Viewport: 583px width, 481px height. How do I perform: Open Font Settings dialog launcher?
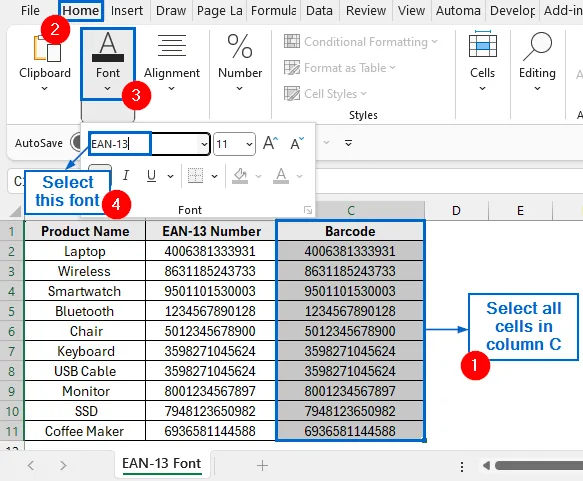pyautogui.click(x=307, y=210)
